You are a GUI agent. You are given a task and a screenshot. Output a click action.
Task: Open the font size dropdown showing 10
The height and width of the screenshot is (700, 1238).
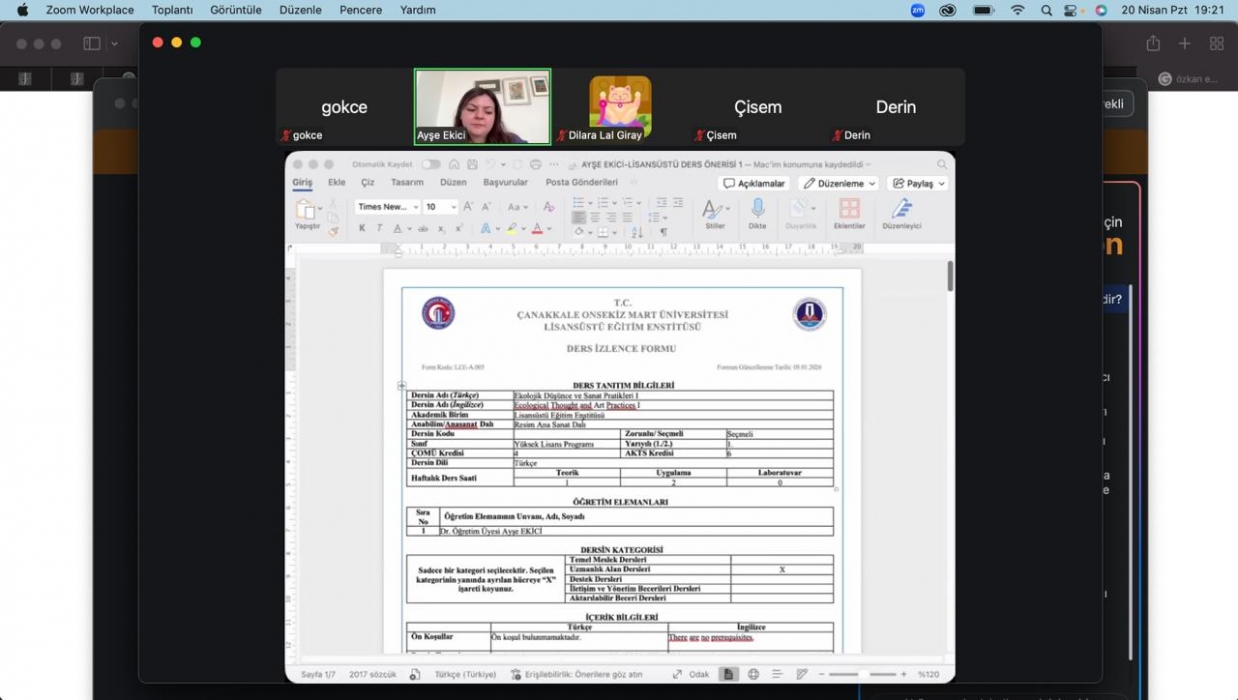click(440, 207)
